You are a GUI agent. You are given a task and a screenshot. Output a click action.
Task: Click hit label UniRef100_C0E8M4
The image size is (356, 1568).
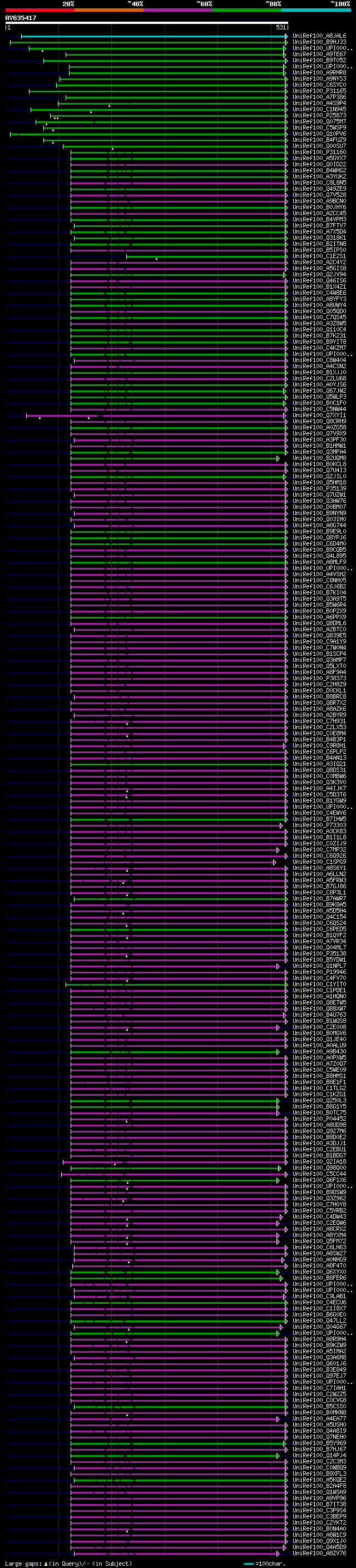pos(319,734)
